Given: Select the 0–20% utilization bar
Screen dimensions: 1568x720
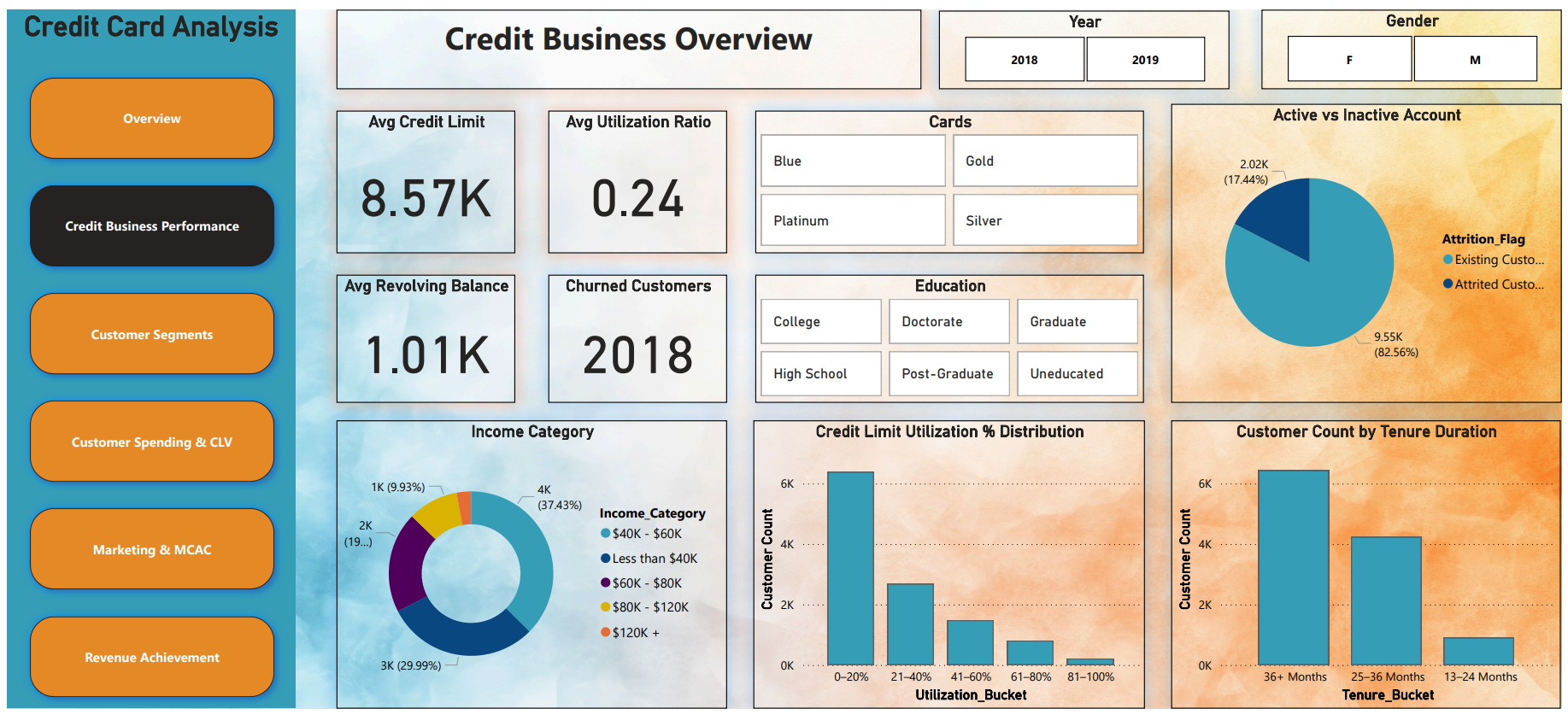Looking at the screenshot, I should pyautogui.click(x=850, y=568).
